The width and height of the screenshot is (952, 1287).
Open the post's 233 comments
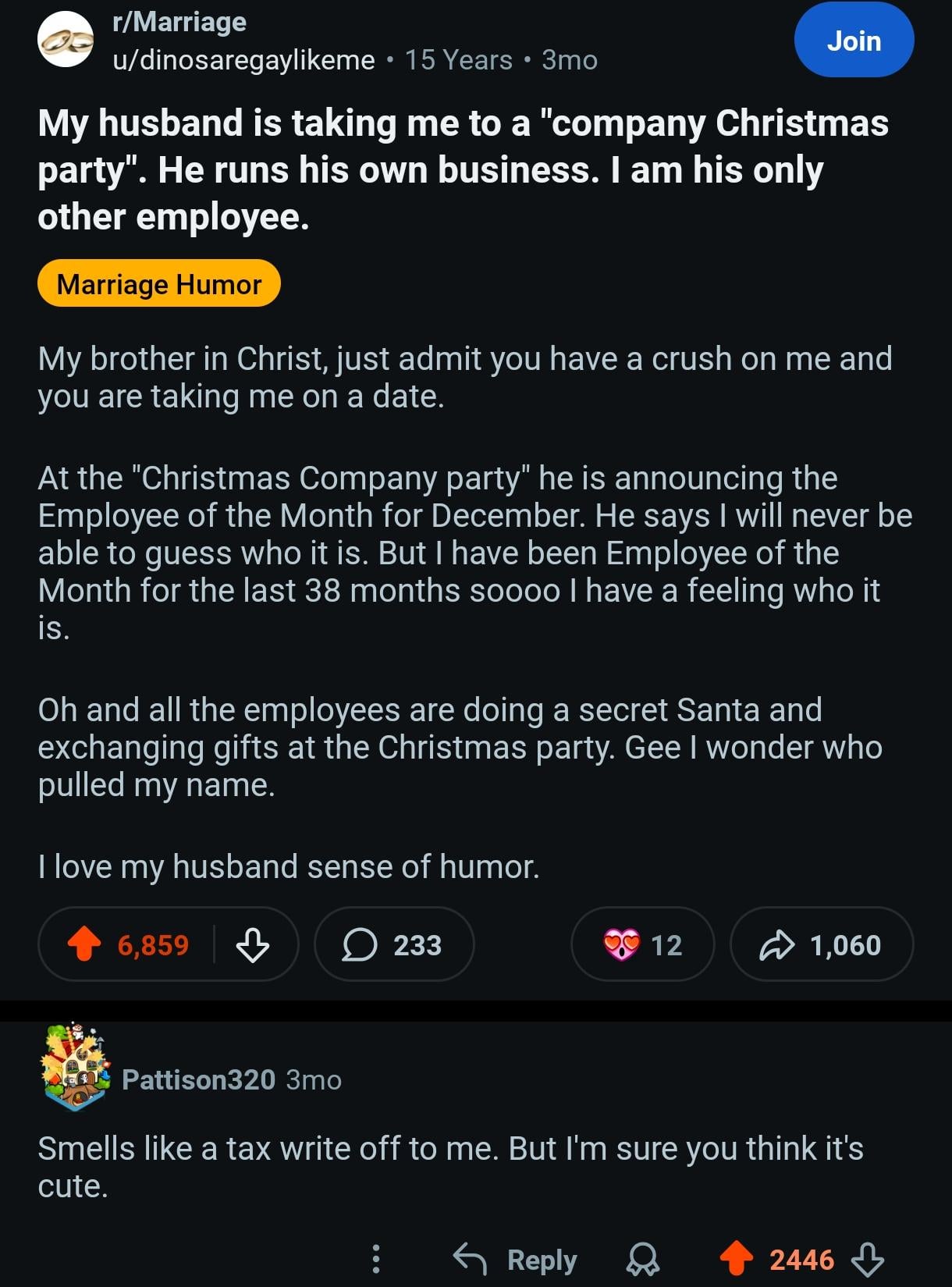click(x=393, y=944)
